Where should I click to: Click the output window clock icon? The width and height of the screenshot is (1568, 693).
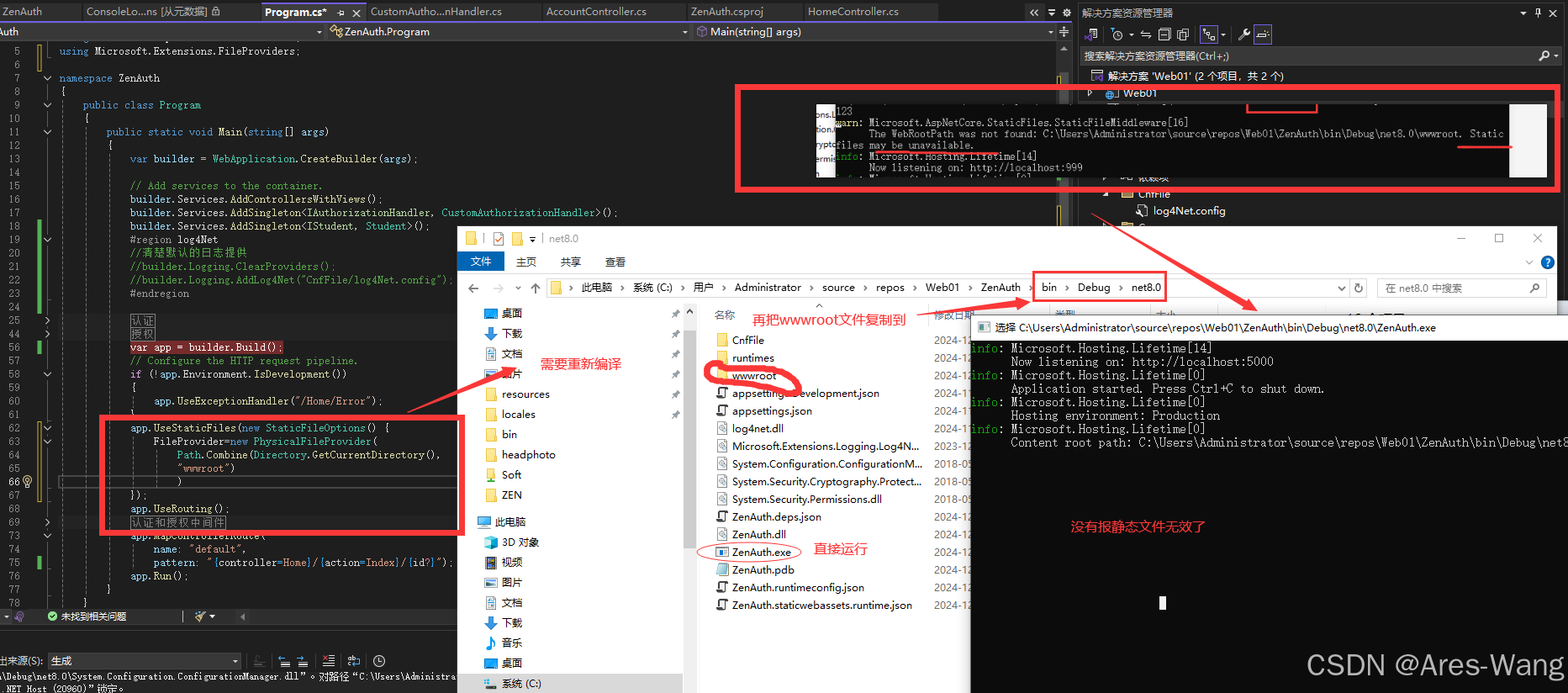point(379,661)
